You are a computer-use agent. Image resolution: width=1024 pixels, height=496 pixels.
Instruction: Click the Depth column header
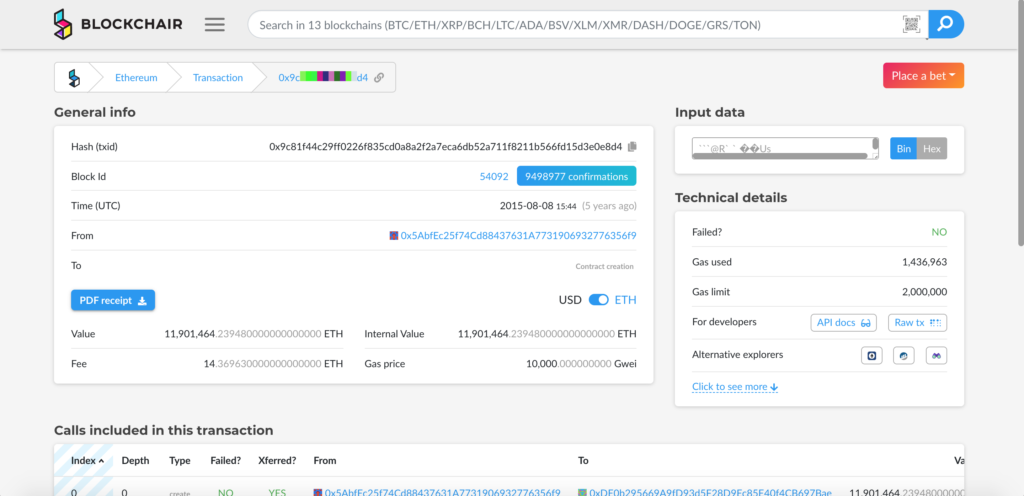[135, 460]
